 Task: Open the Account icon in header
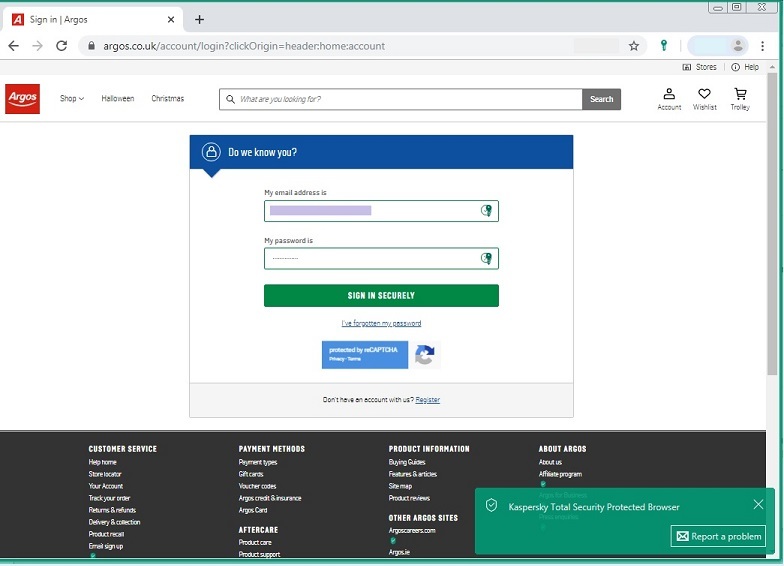[669, 99]
